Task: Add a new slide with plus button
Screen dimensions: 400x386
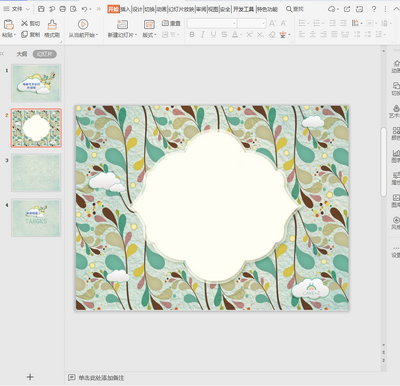Action: 30,377
